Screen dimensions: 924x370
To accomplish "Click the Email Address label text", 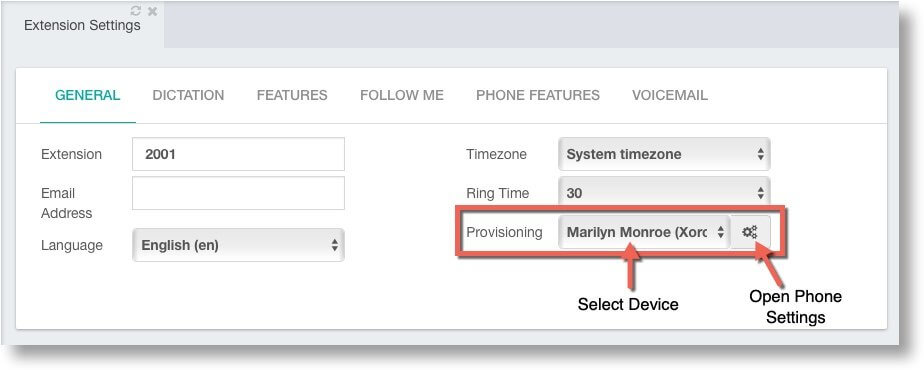I will (66, 203).
